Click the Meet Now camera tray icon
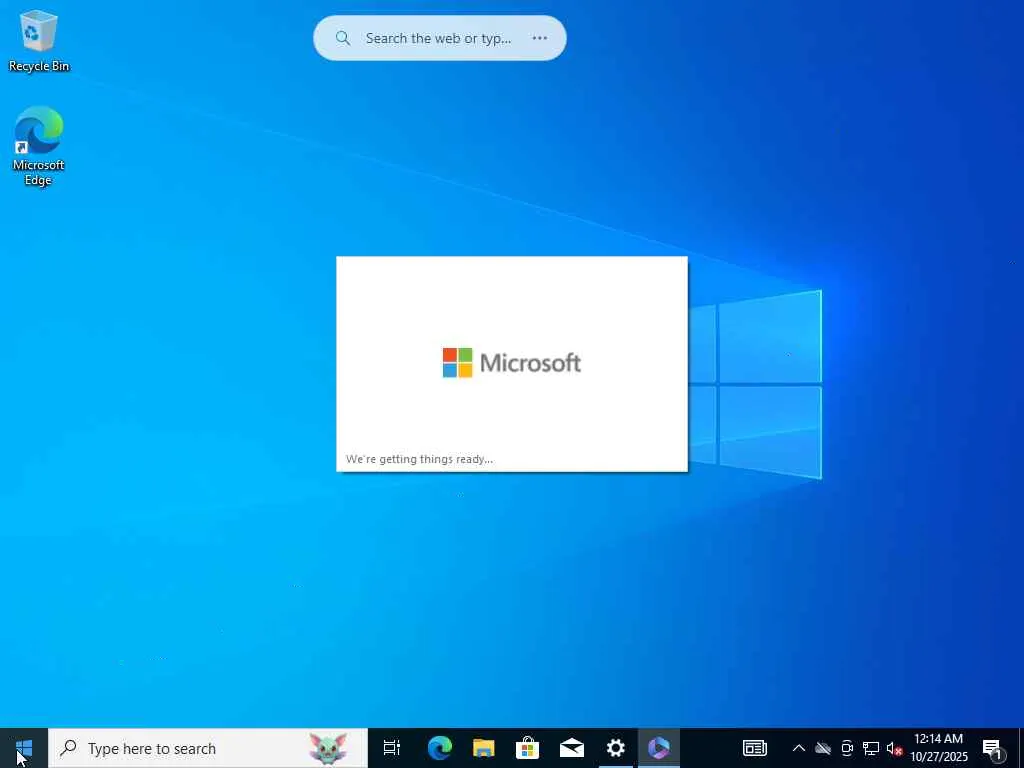Screen dimensions: 1024x768 click(847, 748)
